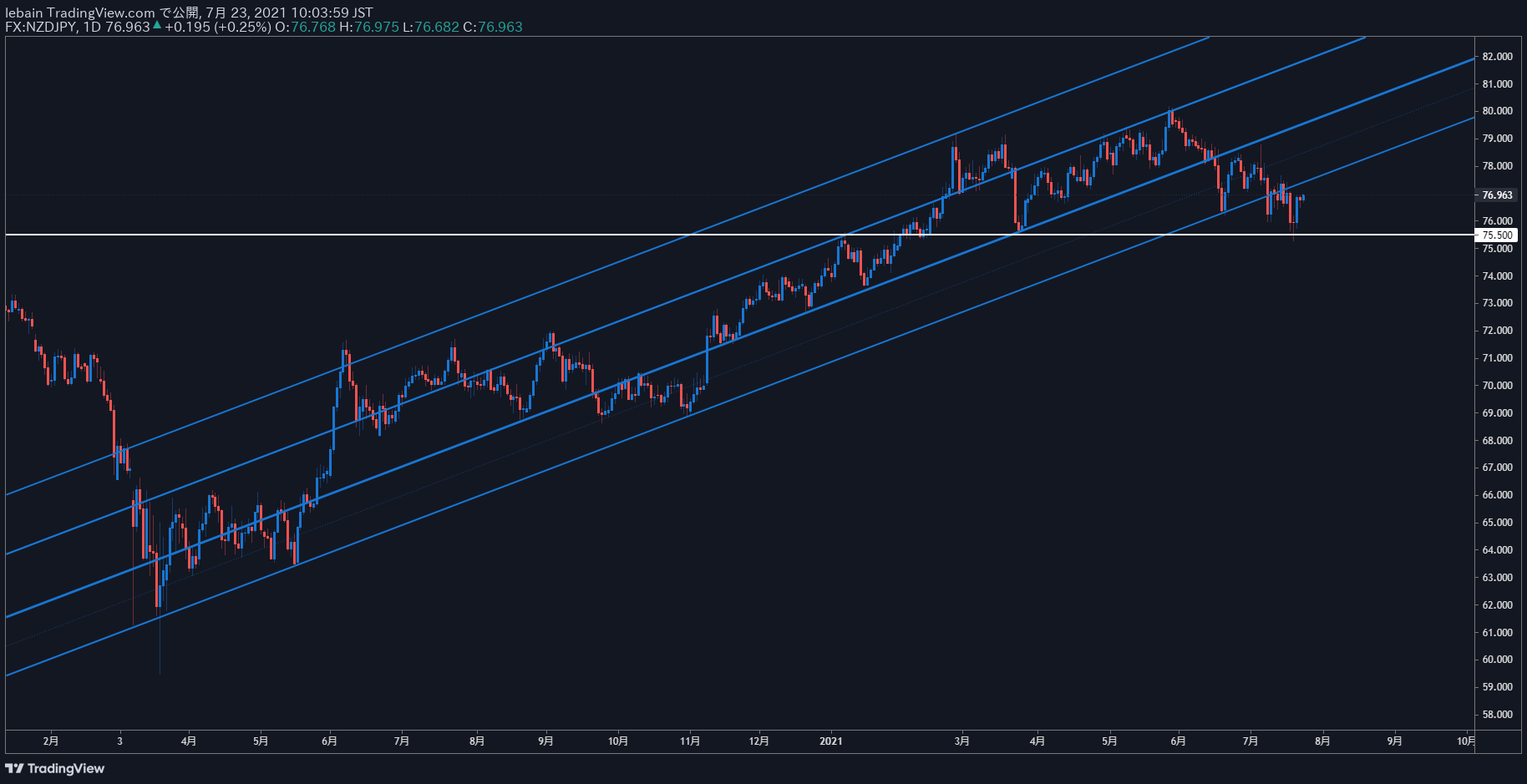
Task: Click the 3月 label on time axis
Action: (x=962, y=741)
